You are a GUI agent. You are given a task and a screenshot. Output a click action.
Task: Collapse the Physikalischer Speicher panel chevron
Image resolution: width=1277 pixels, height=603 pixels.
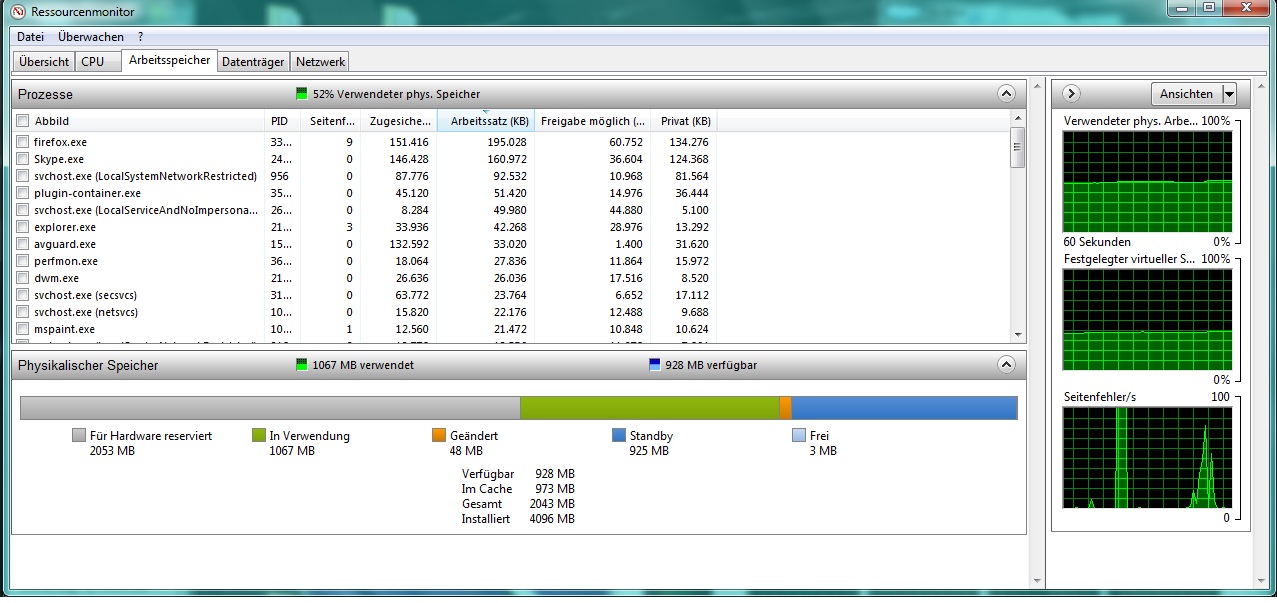[x=1006, y=365]
